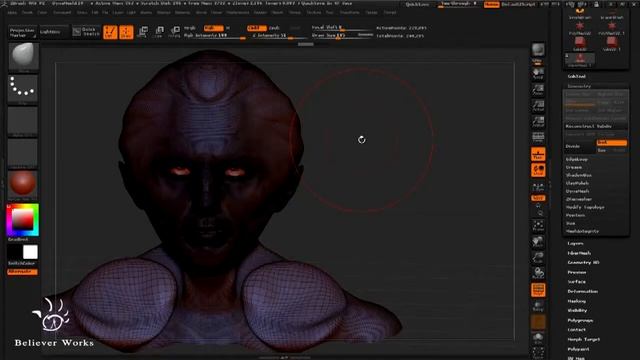640x360 pixels.
Task: Open the Brush menu
Action: click(27, 13)
